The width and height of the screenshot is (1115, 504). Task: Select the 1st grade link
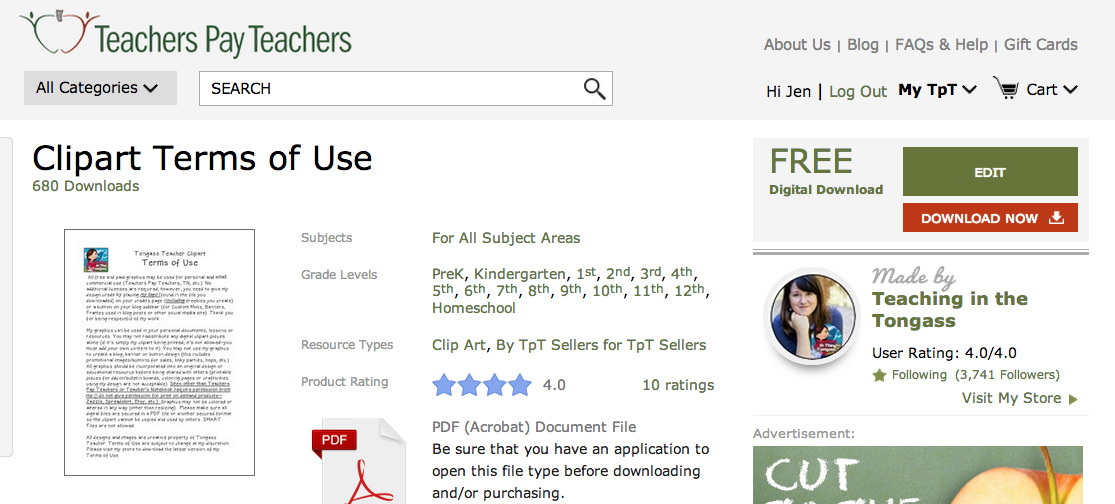585,273
